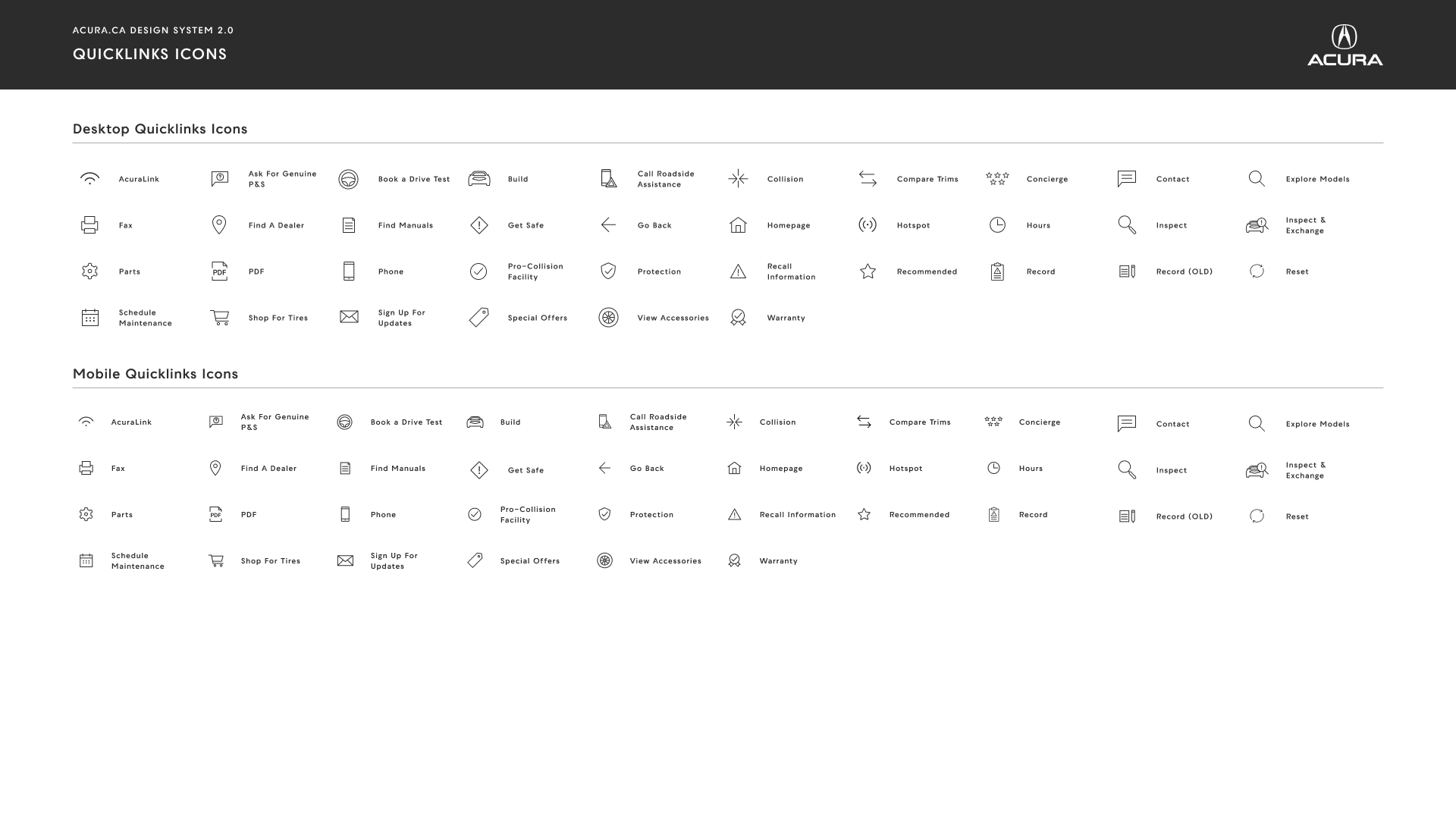Click the mobile Build car icon
1456x819 pixels.
[475, 422]
